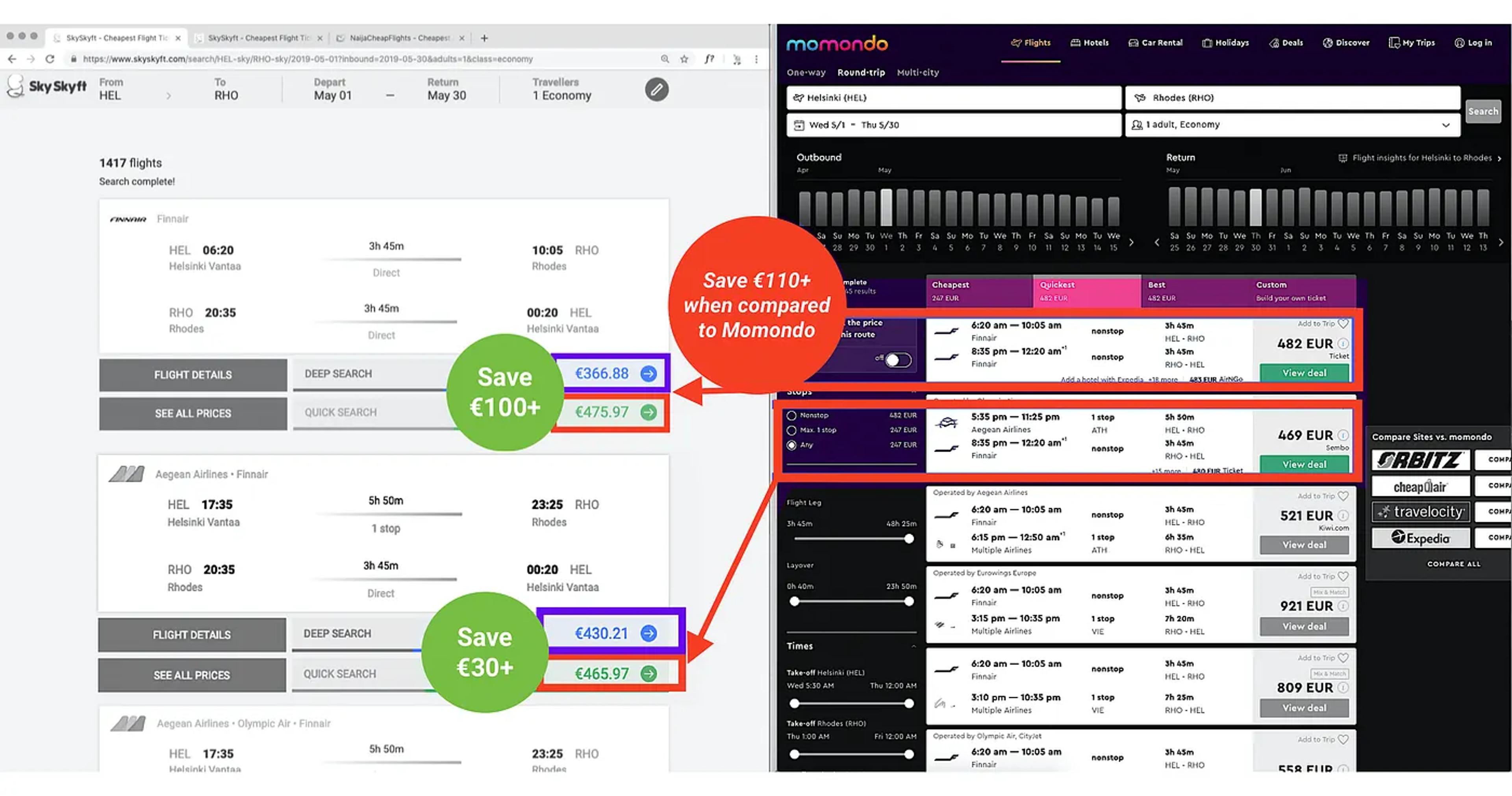This screenshot has width=1512, height=796.
Task: Click the blue arrow beside €430.21
Action: (649, 633)
